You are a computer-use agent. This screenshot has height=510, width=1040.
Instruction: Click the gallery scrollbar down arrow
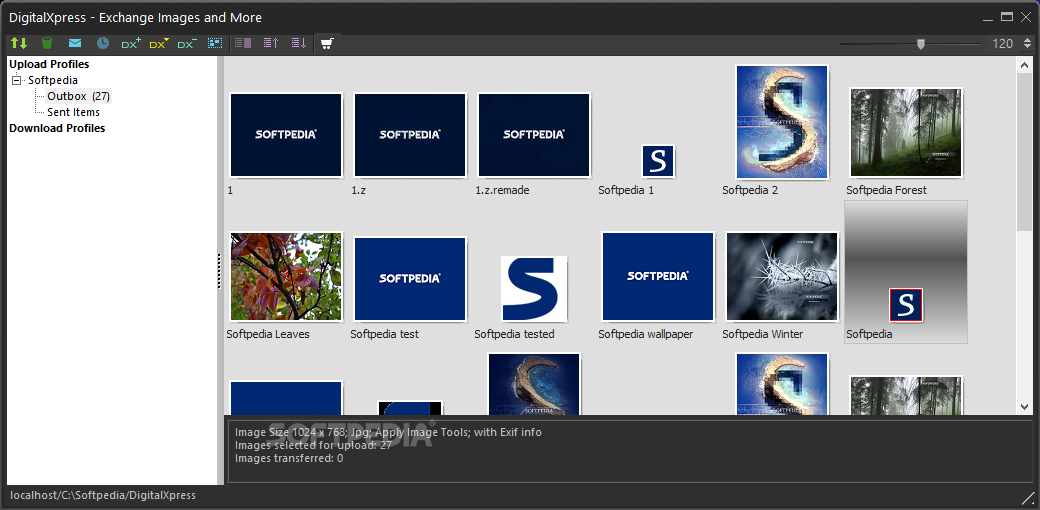click(x=1023, y=407)
